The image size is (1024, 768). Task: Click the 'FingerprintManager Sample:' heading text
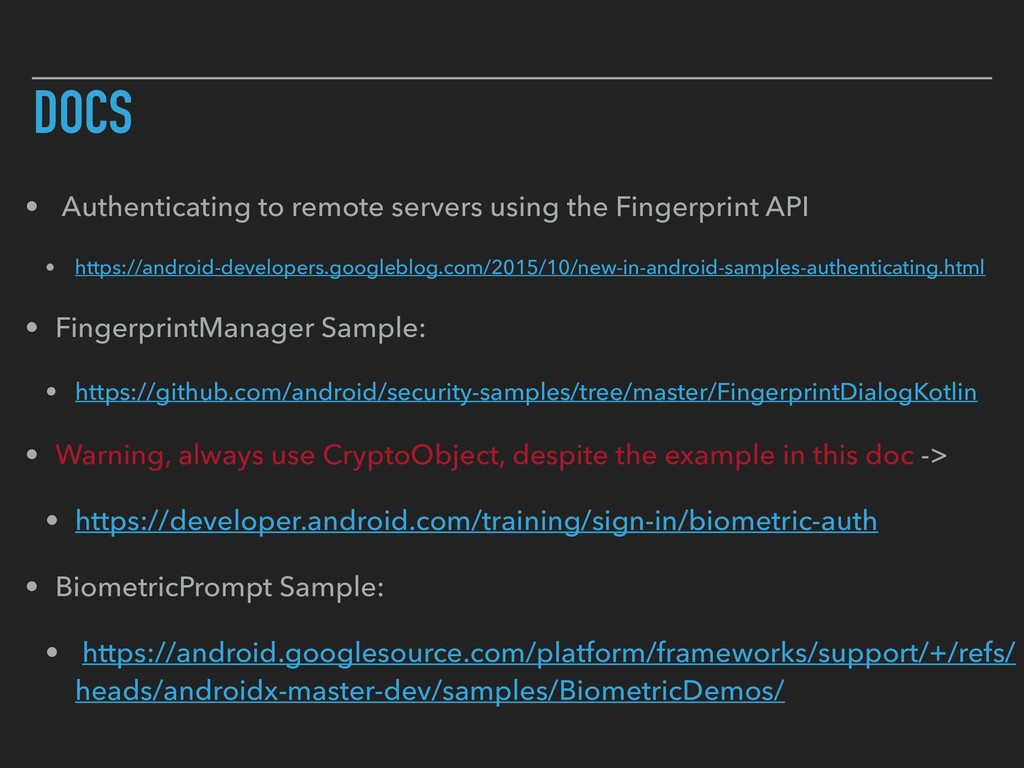point(240,328)
